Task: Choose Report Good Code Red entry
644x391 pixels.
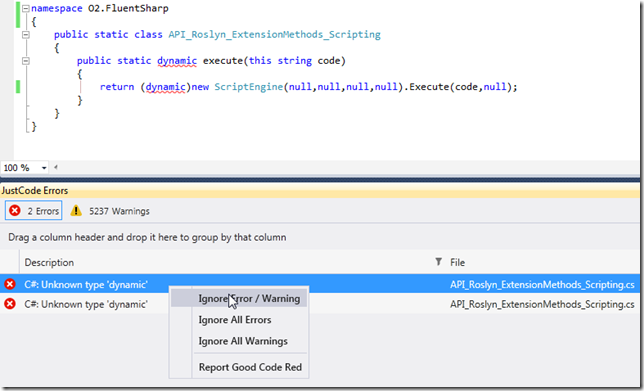Action: 250,367
